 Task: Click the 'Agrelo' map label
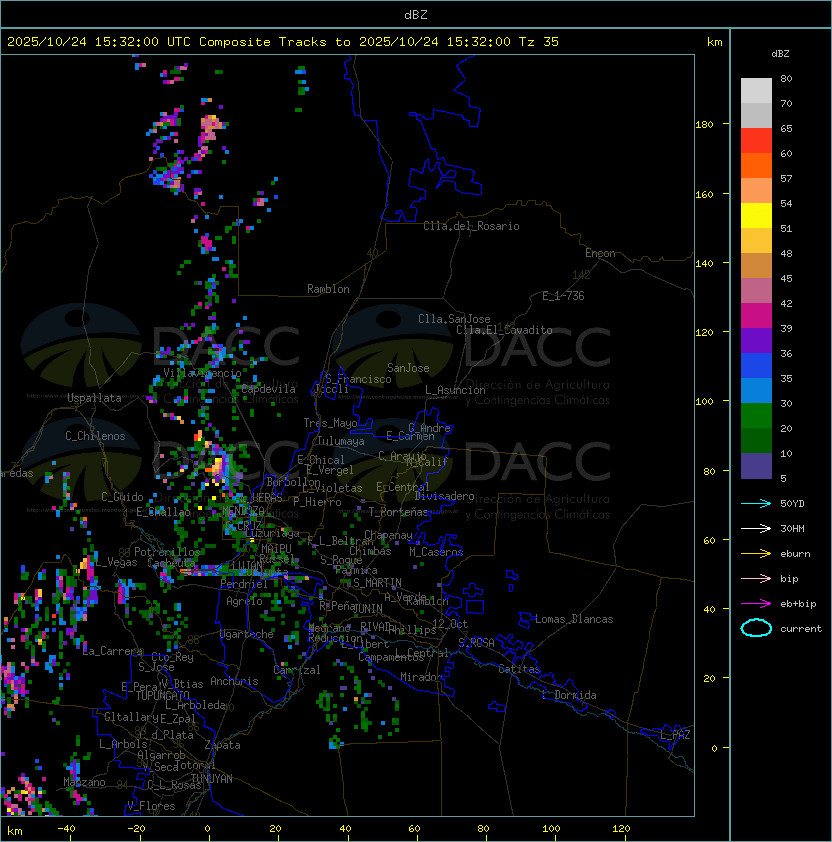[244, 601]
